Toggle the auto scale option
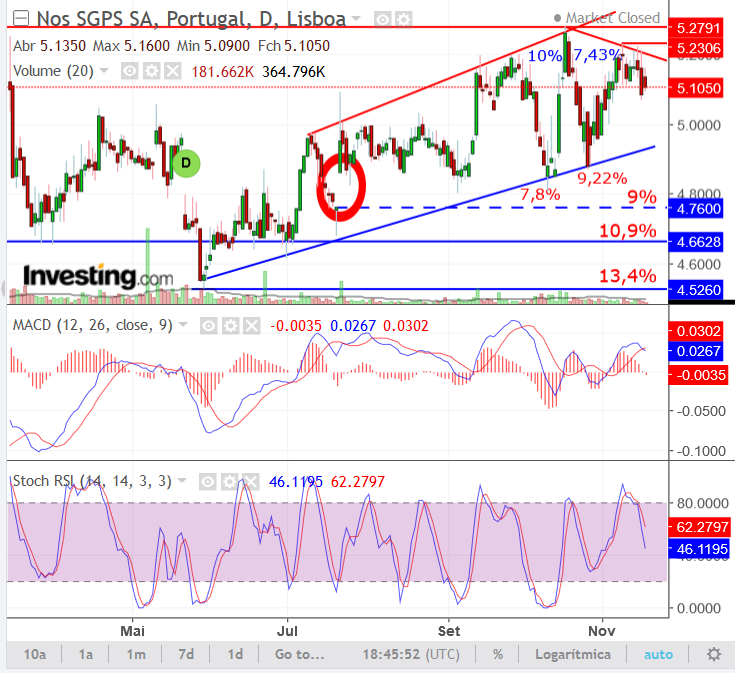The height and width of the screenshot is (673, 735). [658, 654]
